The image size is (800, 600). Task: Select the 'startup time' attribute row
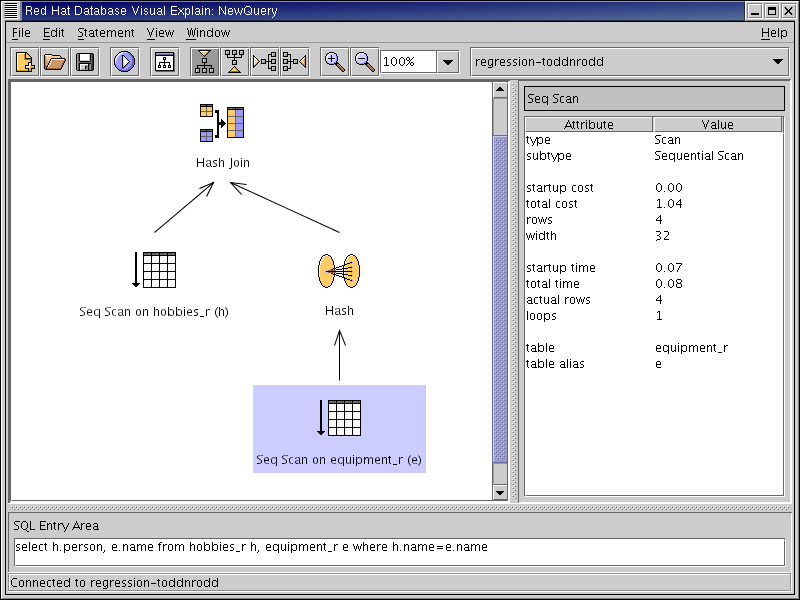pyautogui.click(x=654, y=268)
